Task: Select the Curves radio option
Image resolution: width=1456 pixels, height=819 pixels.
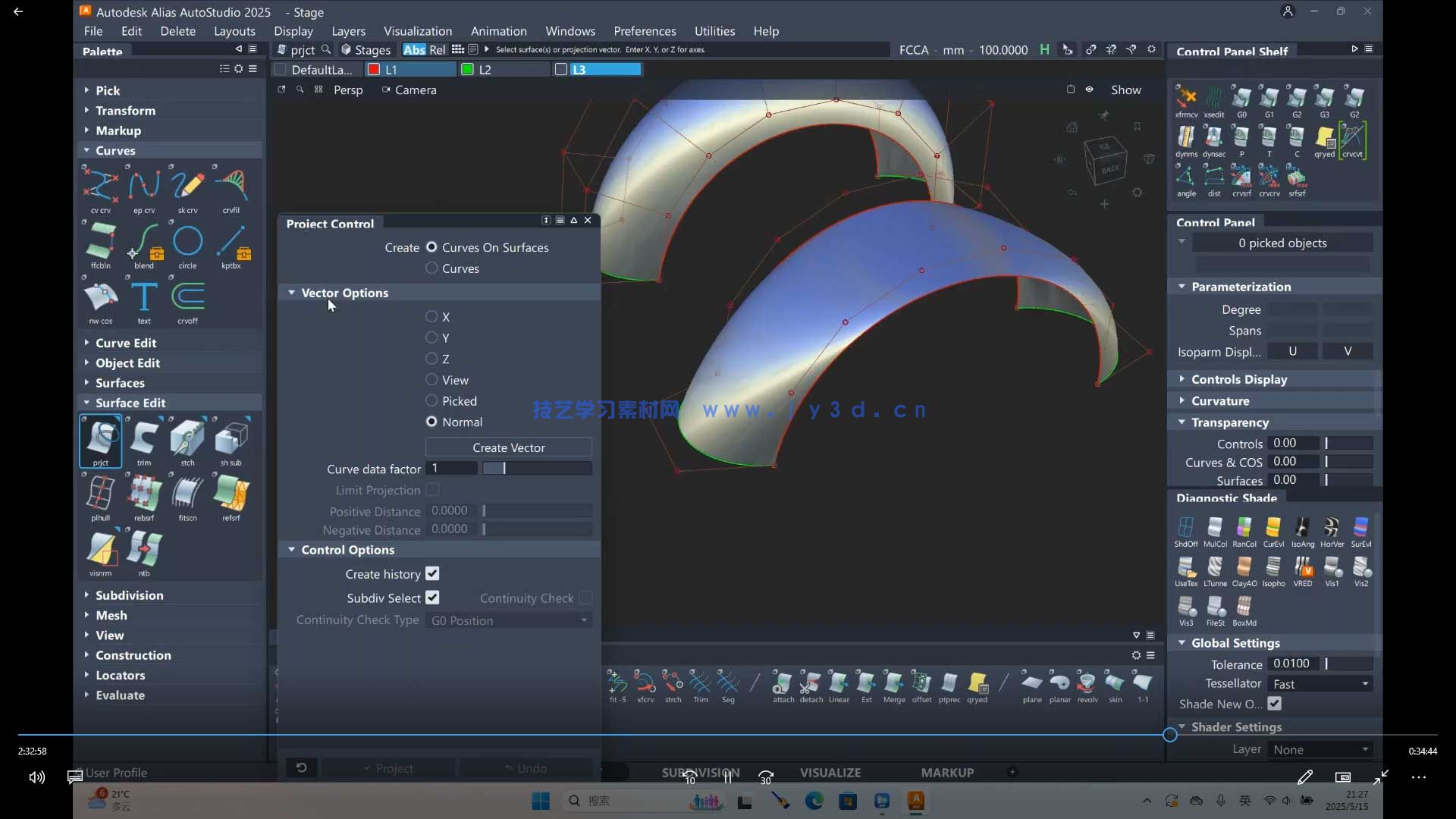Action: tap(431, 268)
